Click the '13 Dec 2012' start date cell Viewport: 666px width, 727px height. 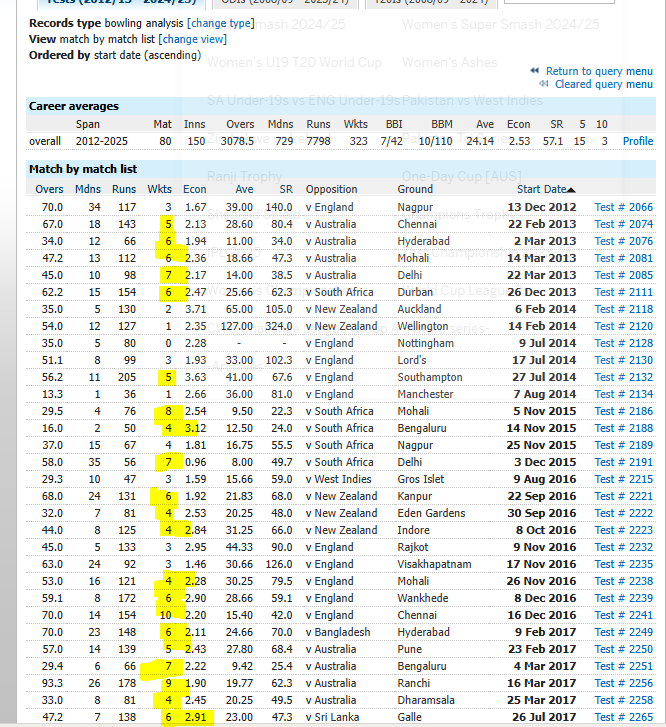click(542, 207)
